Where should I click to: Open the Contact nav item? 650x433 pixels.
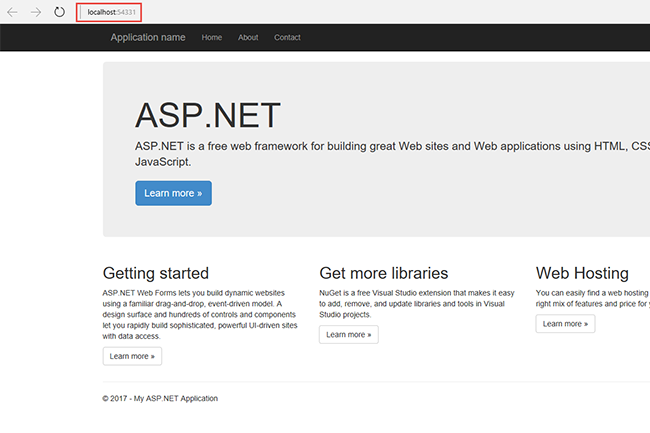click(287, 37)
